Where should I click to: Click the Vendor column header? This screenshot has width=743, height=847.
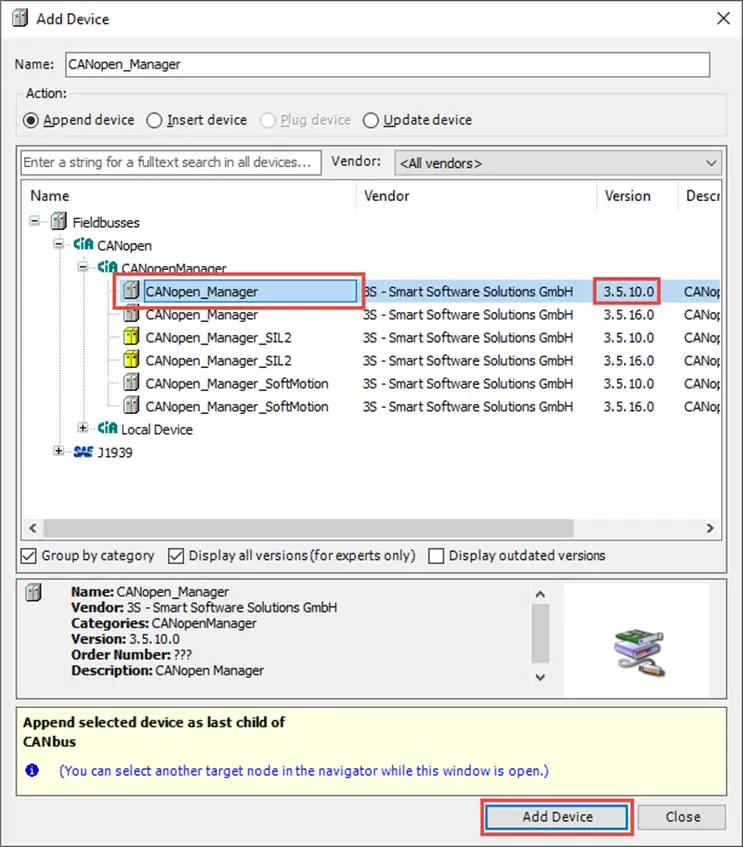point(477,196)
